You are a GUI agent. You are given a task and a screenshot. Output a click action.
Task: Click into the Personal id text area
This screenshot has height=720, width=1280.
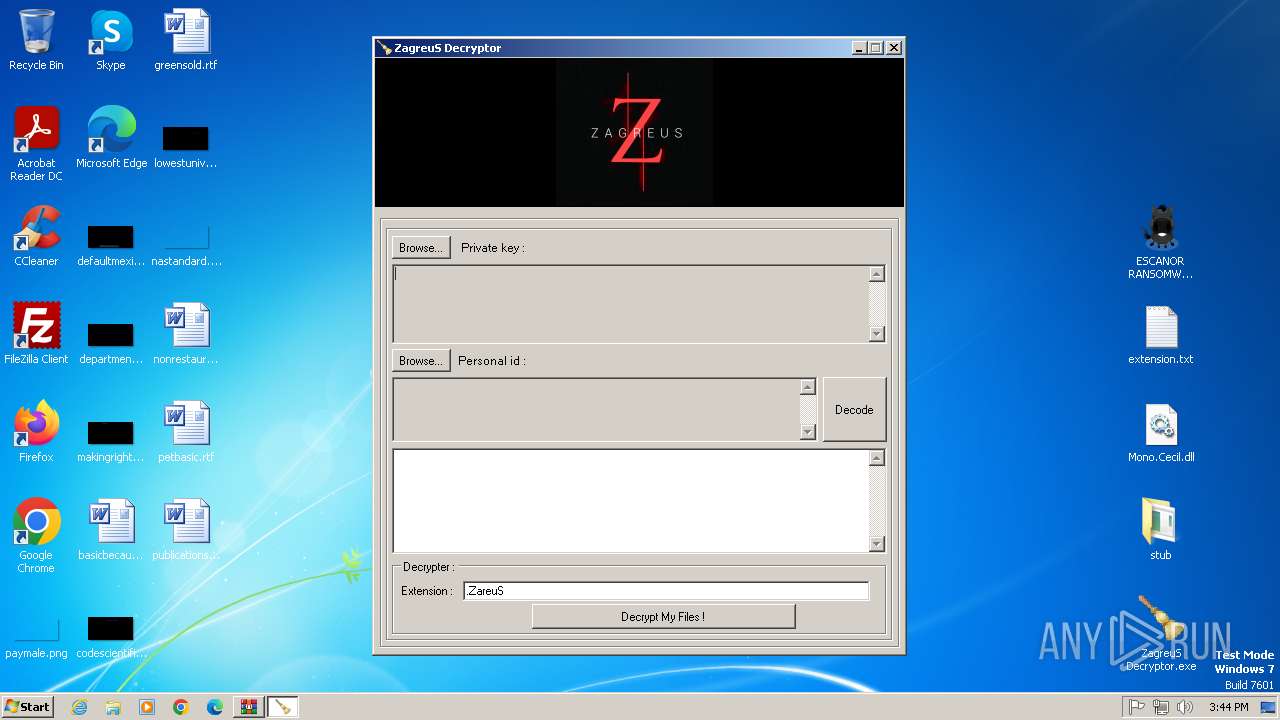pyautogui.click(x=597, y=409)
